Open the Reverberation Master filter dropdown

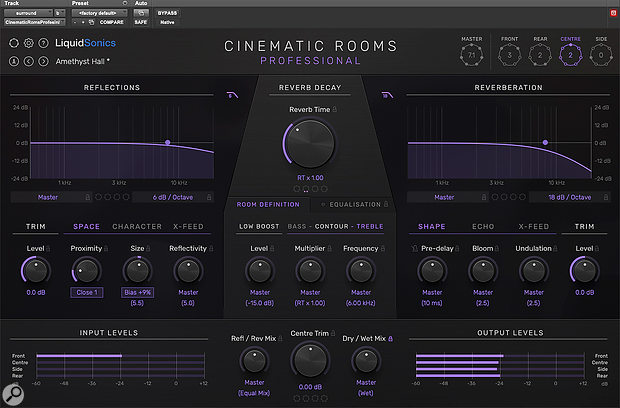click(x=448, y=197)
